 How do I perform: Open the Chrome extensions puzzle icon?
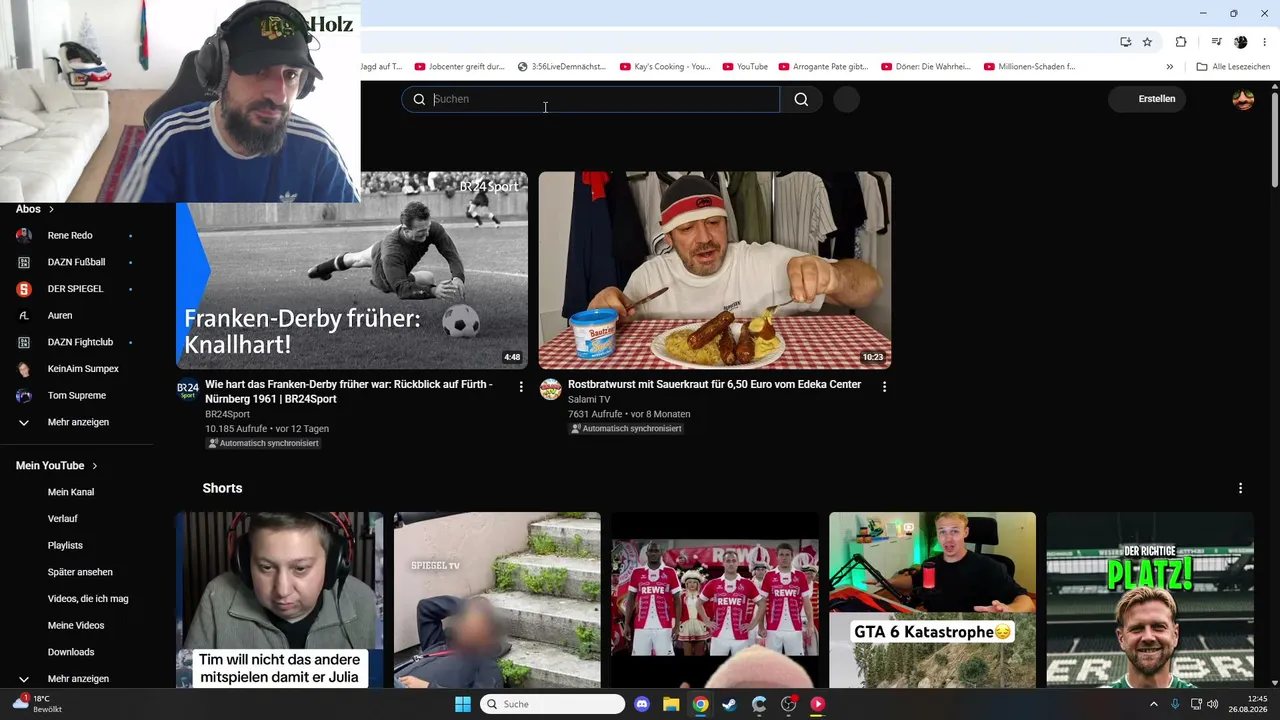pos(1181,42)
